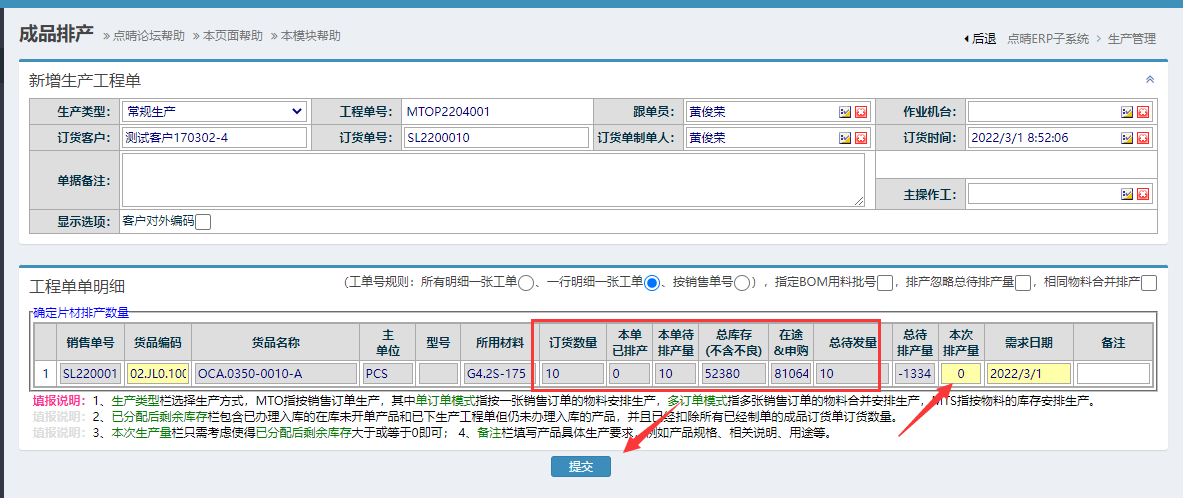
Task: Clear the 订货单制单人 field with red X
Action: point(860,138)
